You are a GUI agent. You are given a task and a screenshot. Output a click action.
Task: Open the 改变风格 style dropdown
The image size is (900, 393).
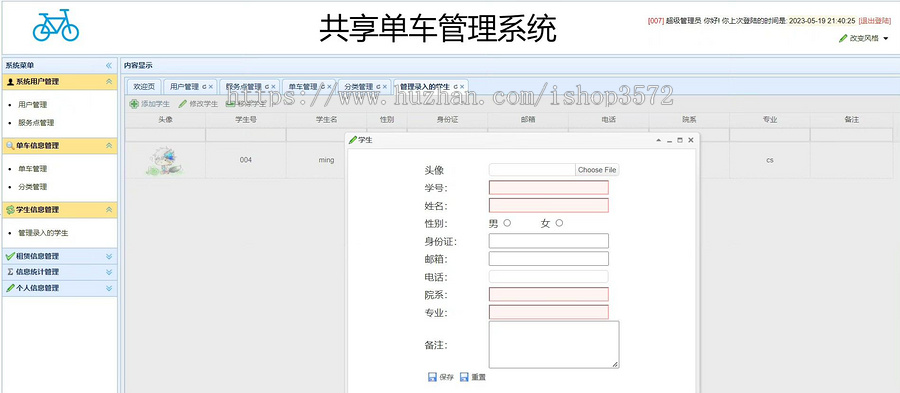click(x=863, y=38)
